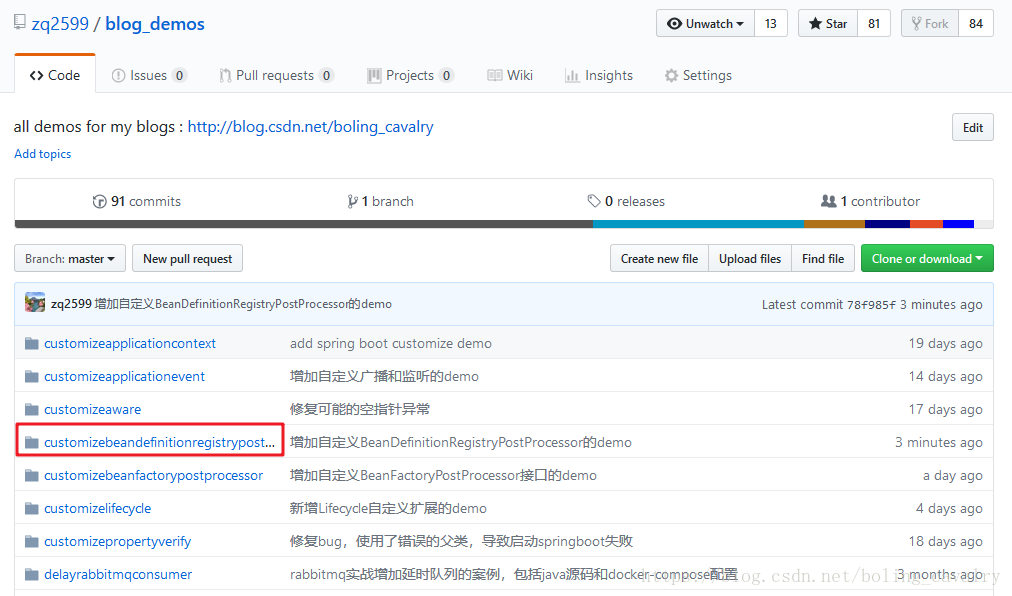Click Add topics

(43, 154)
